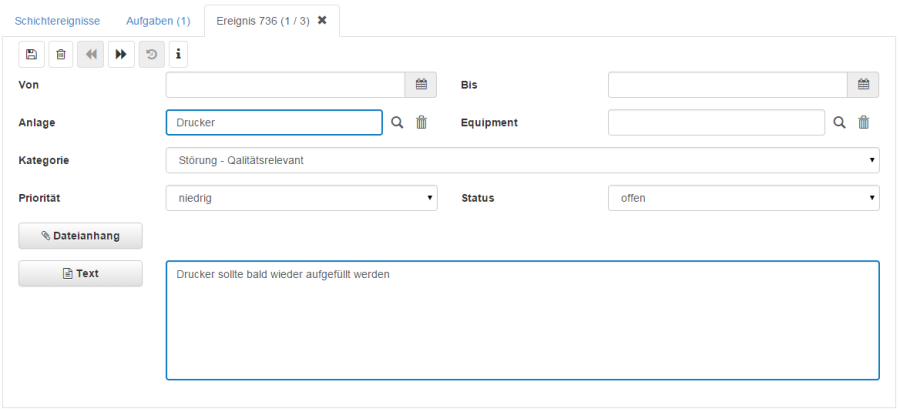Screen dimensions: 900x412
Task: Close the Ereignis 736 tab
Action: [x=322, y=20]
